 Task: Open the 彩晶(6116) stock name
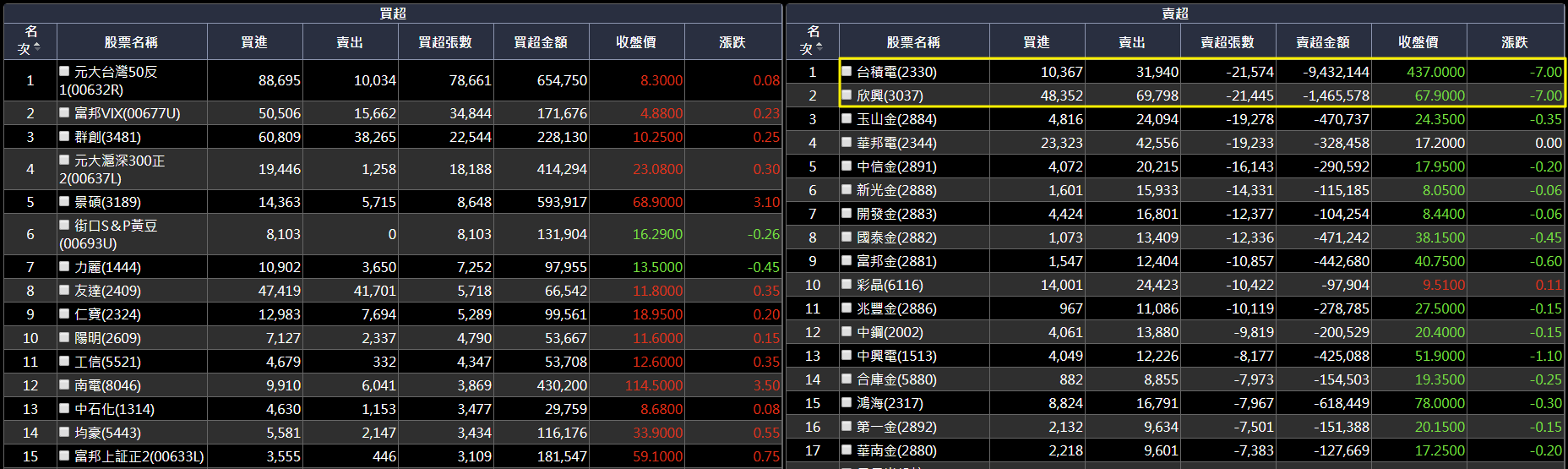point(890,285)
